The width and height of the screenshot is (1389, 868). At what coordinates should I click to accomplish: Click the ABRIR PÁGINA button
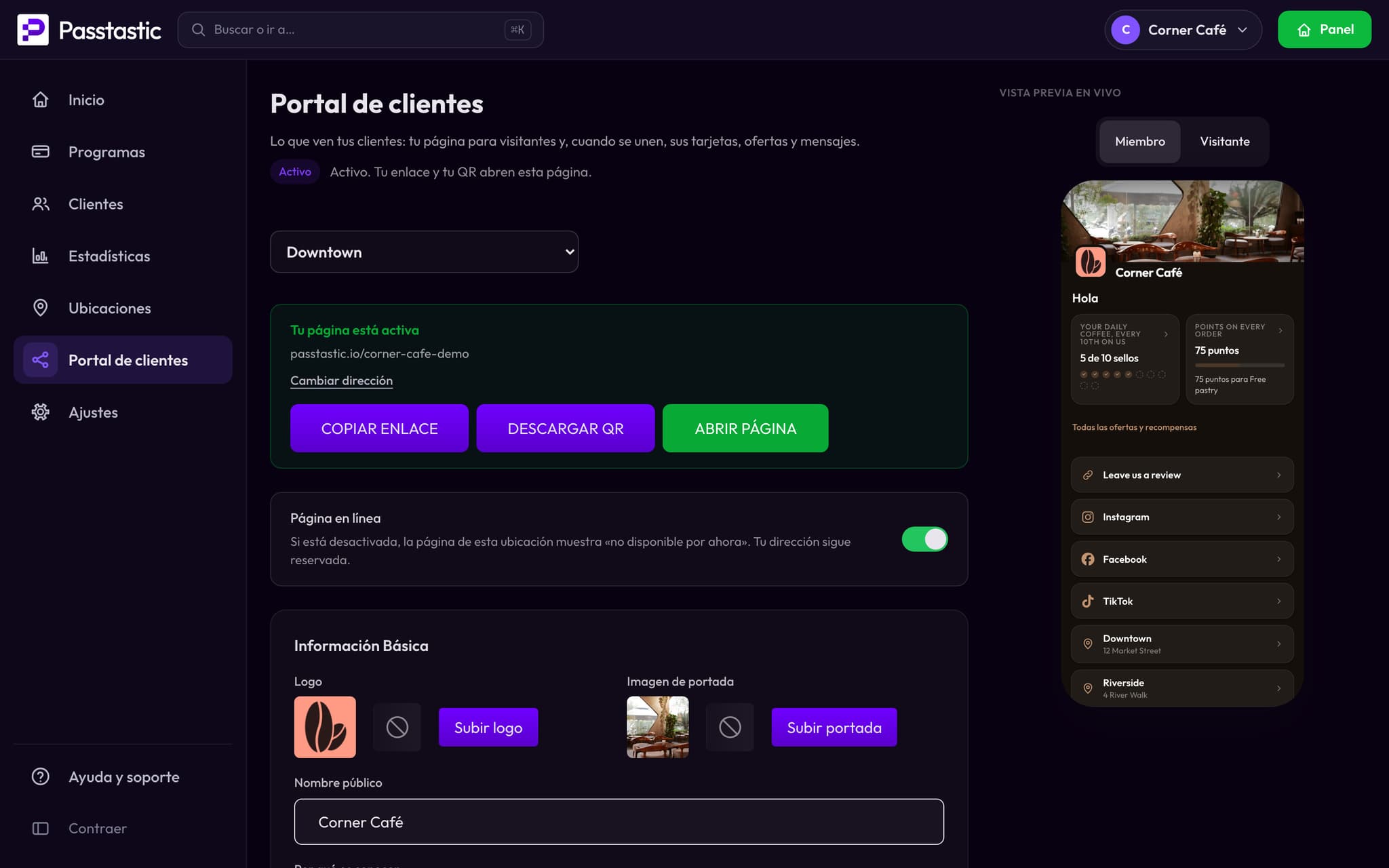pos(745,429)
